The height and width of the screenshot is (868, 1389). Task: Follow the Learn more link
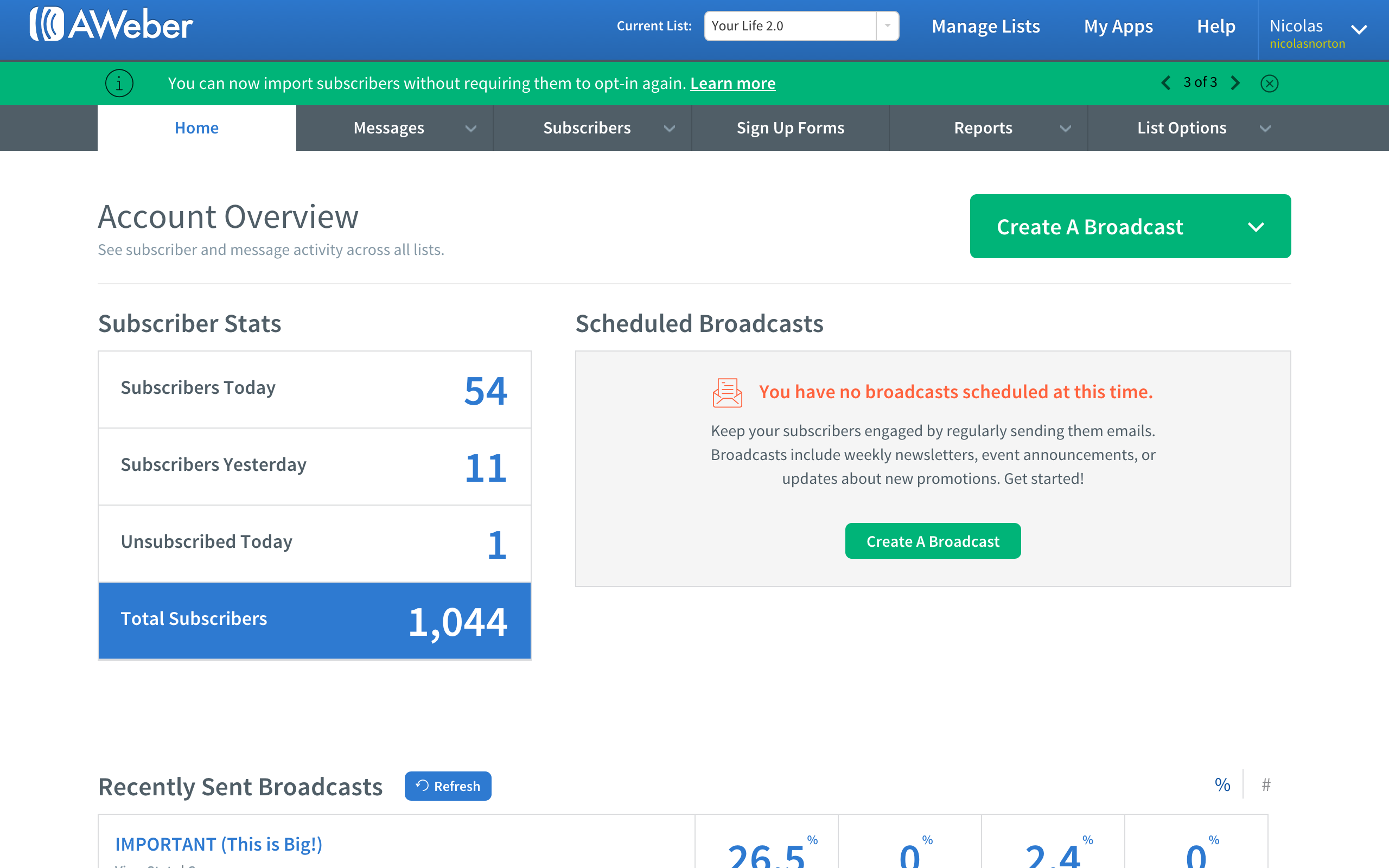click(732, 84)
